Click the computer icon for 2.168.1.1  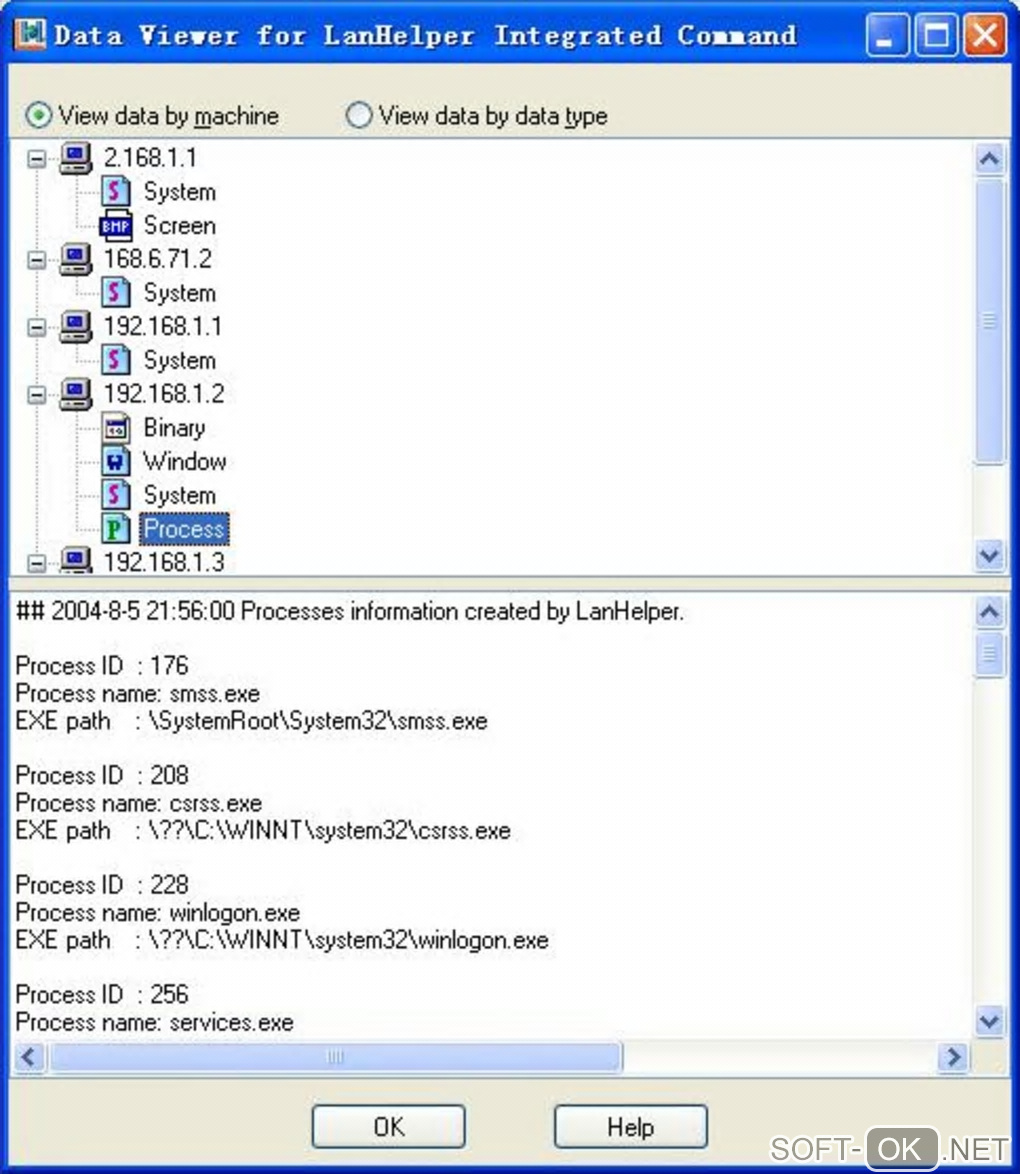click(76, 157)
